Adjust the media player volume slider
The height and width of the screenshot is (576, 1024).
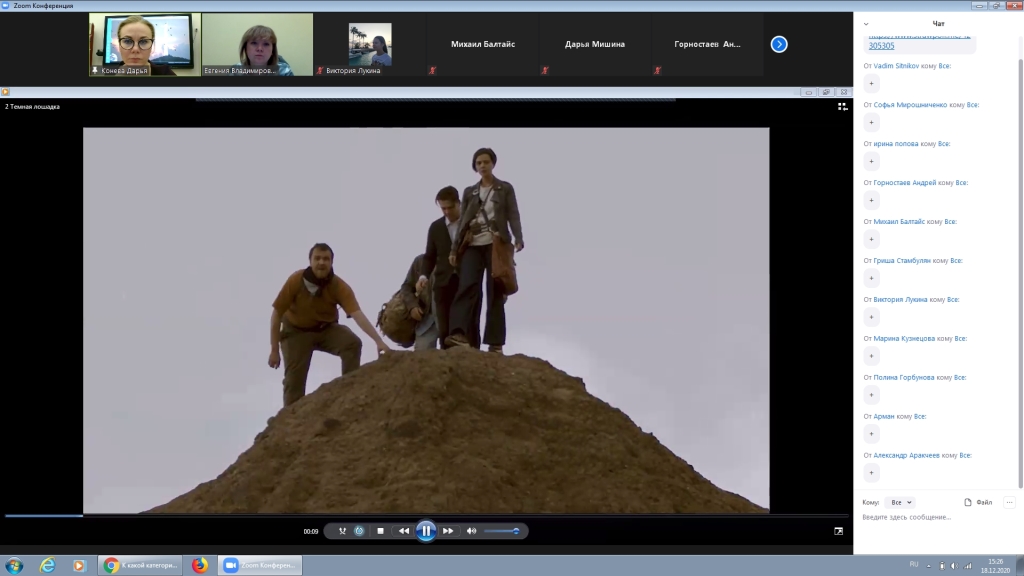pyautogui.click(x=502, y=531)
